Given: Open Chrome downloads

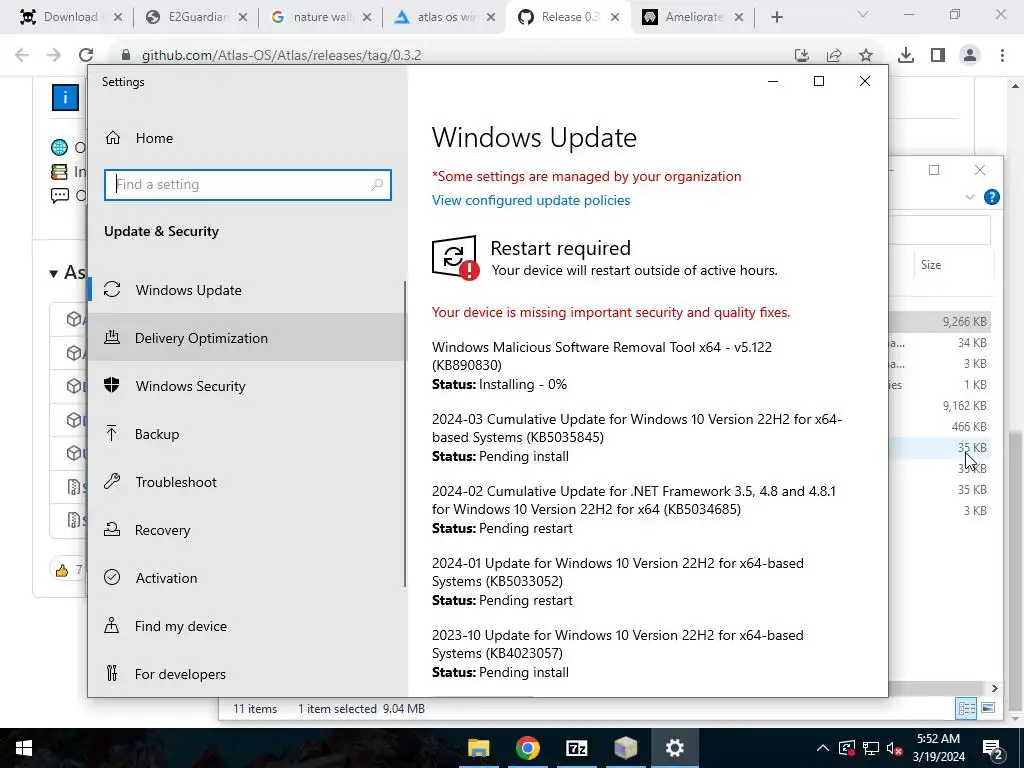Looking at the screenshot, I should click(906, 56).
